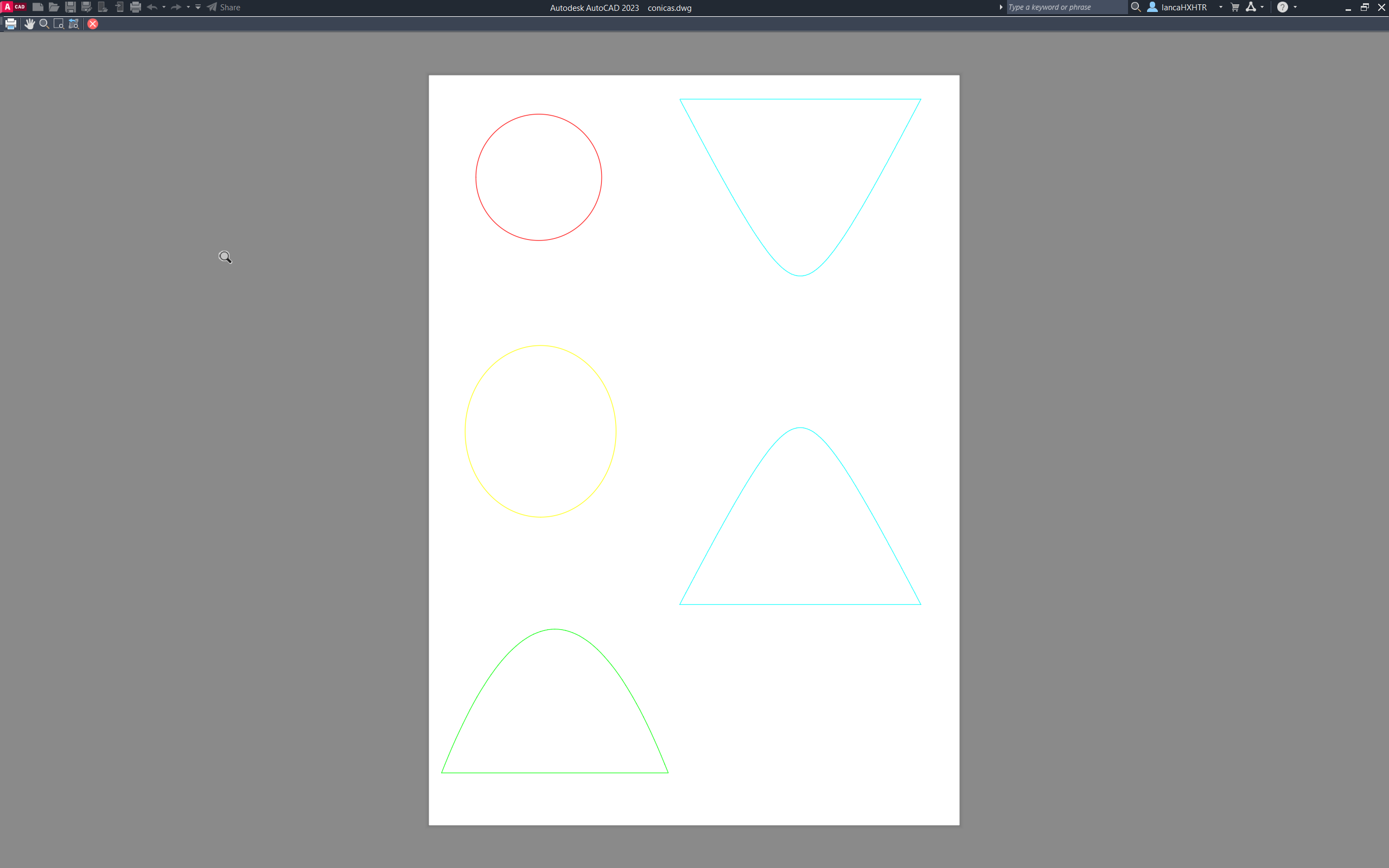
Task: Expand the Redo history dropdown arrow
Action: click(188, 7)
